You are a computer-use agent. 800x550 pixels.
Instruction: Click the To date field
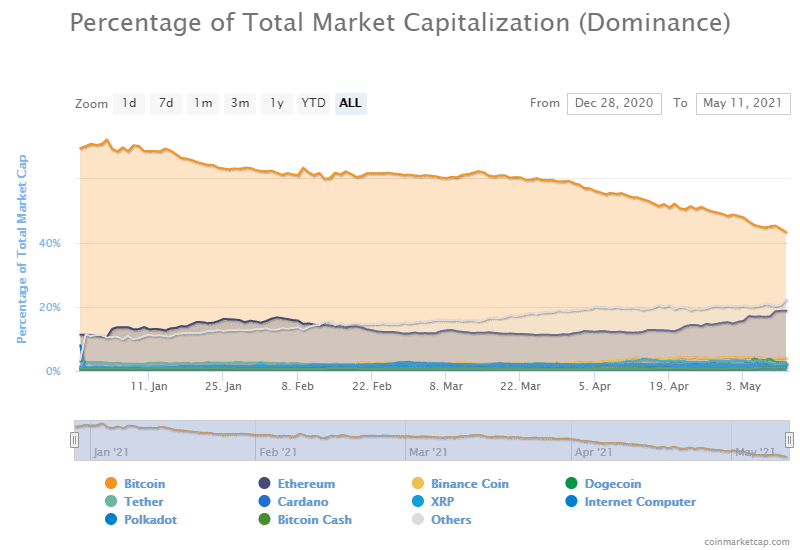[743, 104]
